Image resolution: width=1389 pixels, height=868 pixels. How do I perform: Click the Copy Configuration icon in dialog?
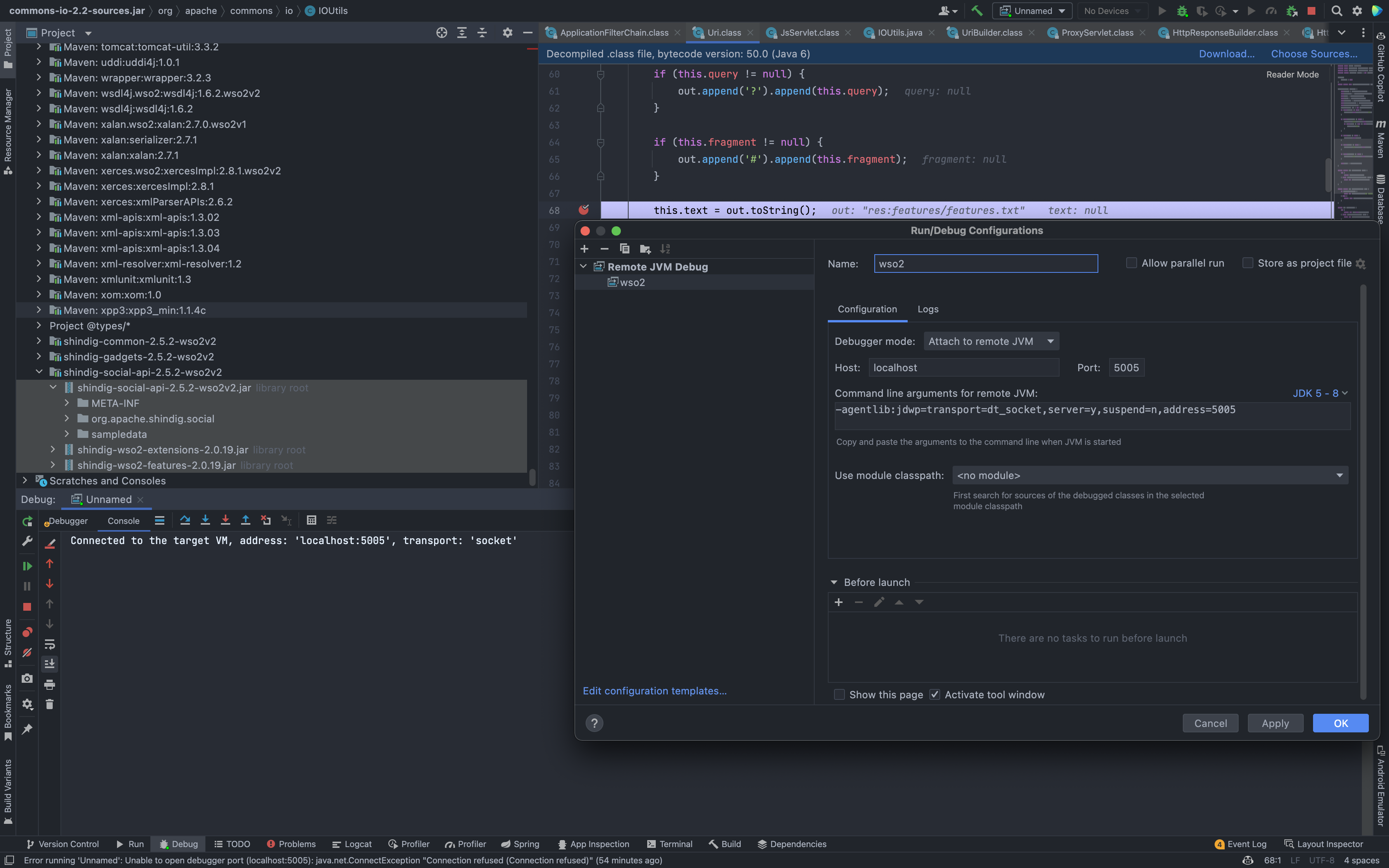point(624,248)
